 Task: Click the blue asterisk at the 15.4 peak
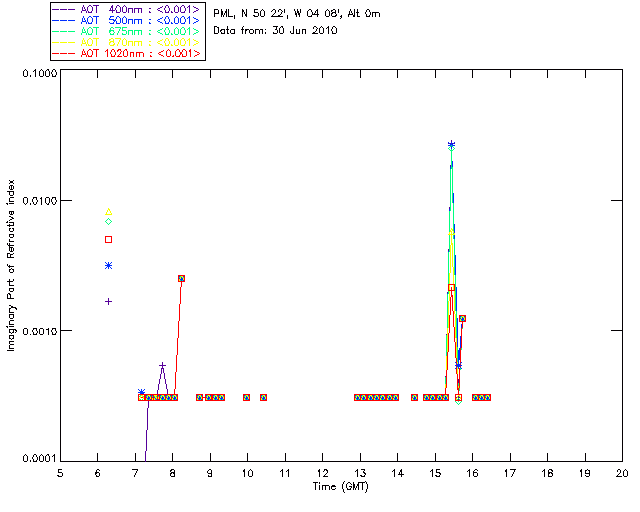(451, 144)
